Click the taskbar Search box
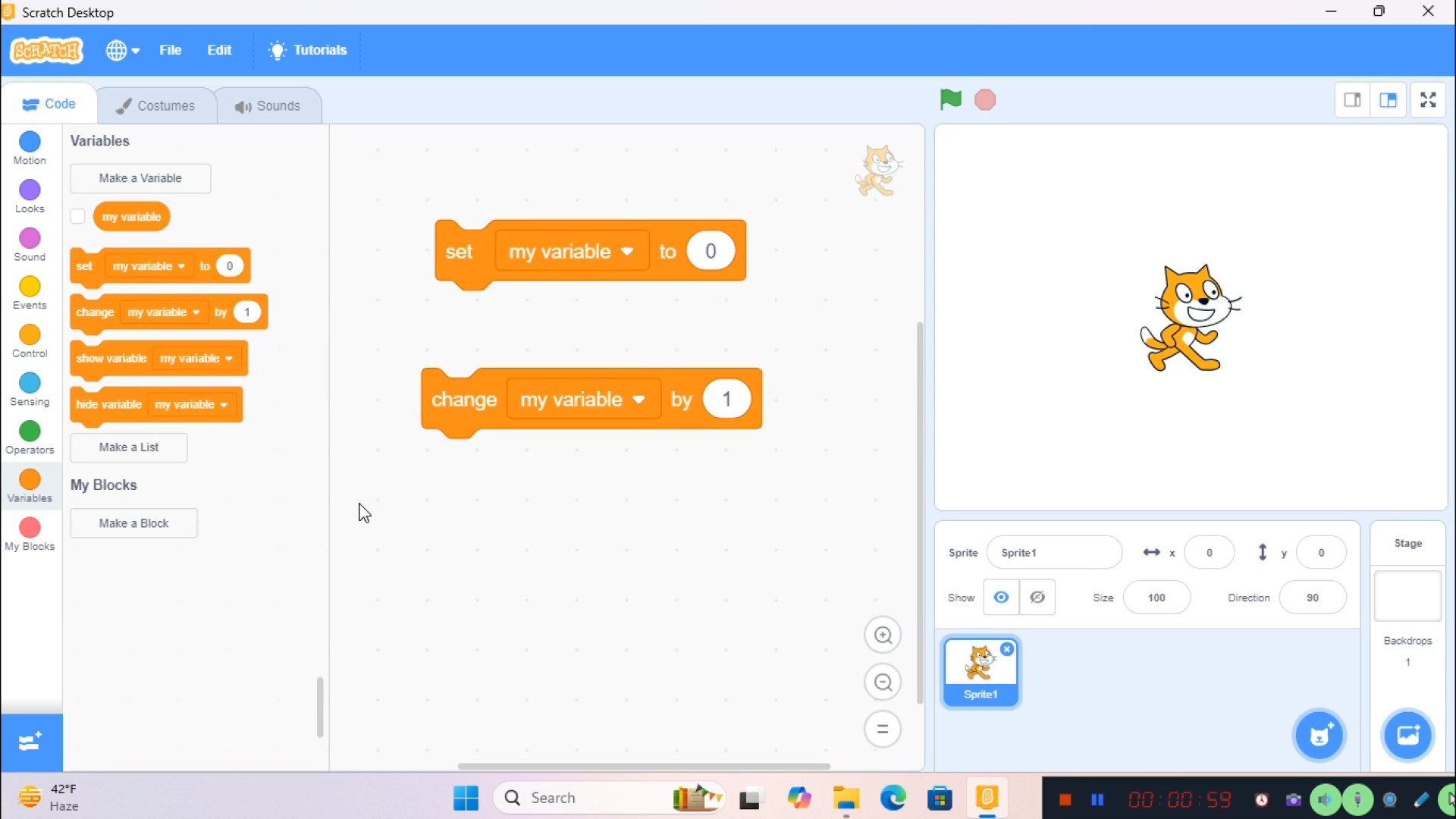Viewport: 1456px width, 819px height. click(610, 798)
